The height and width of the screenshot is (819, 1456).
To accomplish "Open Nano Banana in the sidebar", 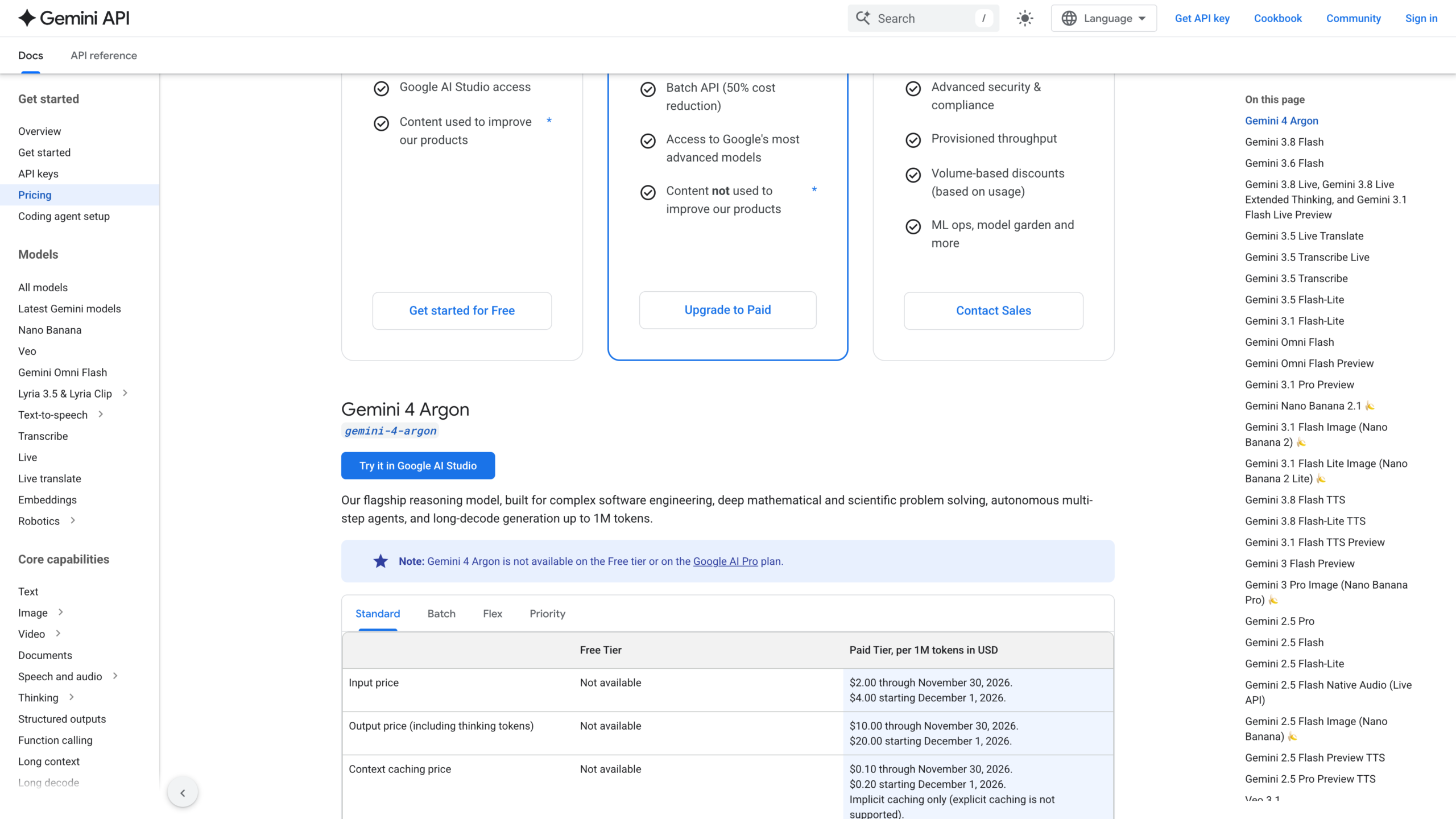I will pyautogui.click(x=50, y=330).
